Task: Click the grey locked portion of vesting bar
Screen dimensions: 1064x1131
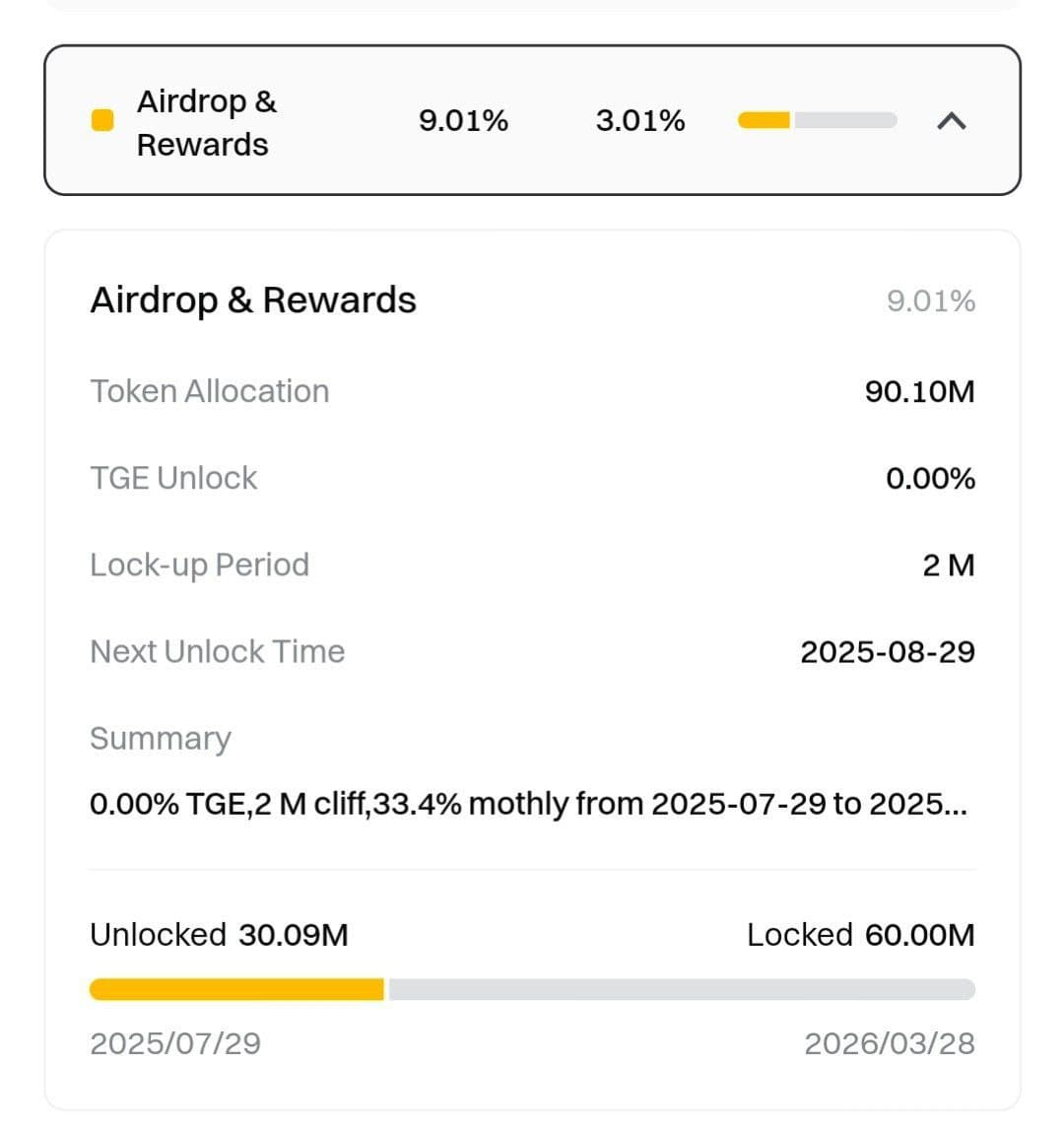Action: coord(680,989)
